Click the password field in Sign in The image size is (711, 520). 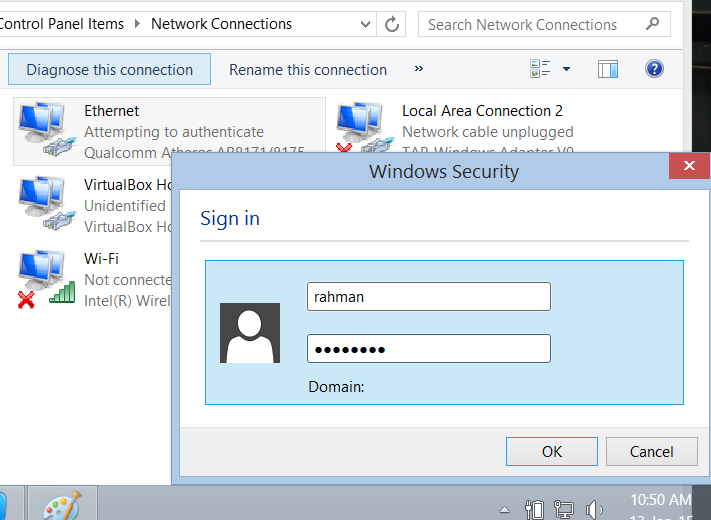pyautogui.click(x=428, y=349)
